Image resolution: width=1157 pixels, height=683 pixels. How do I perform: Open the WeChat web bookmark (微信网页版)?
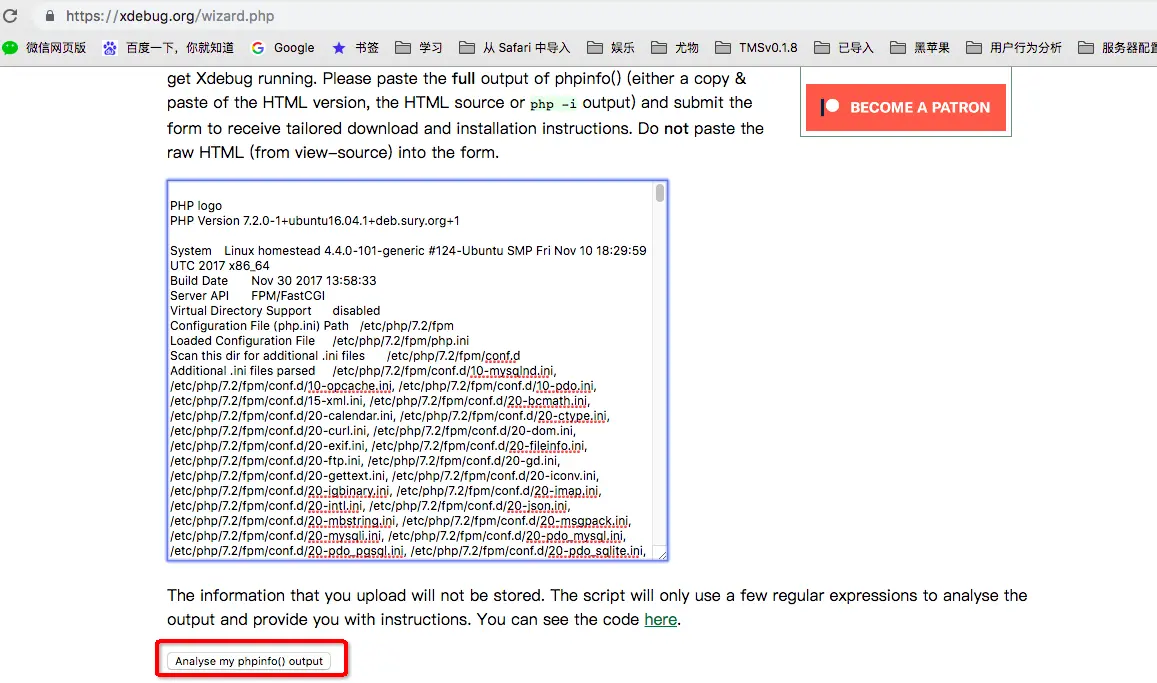pyautogui.click(x=44, y=48)
